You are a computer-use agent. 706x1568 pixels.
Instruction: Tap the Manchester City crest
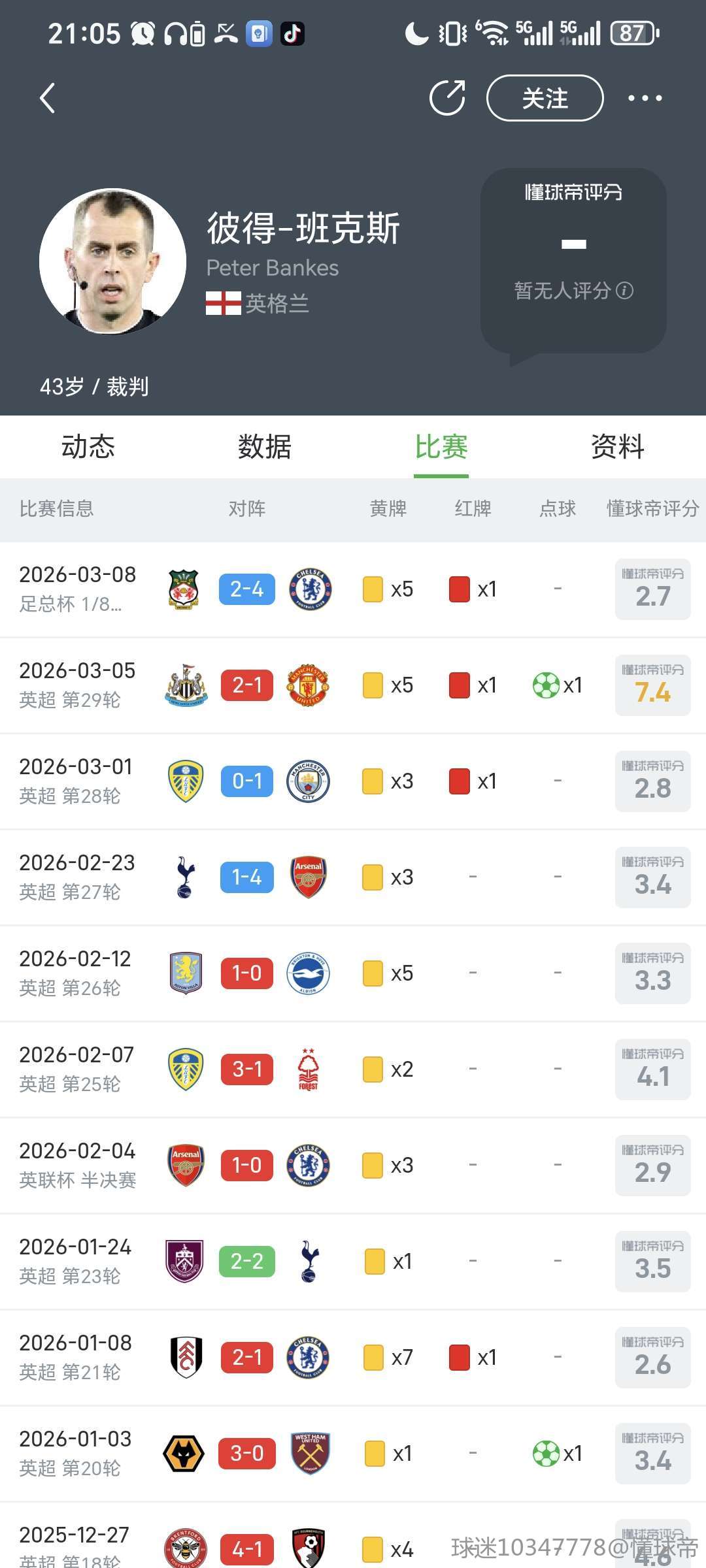tap(308, 781)
